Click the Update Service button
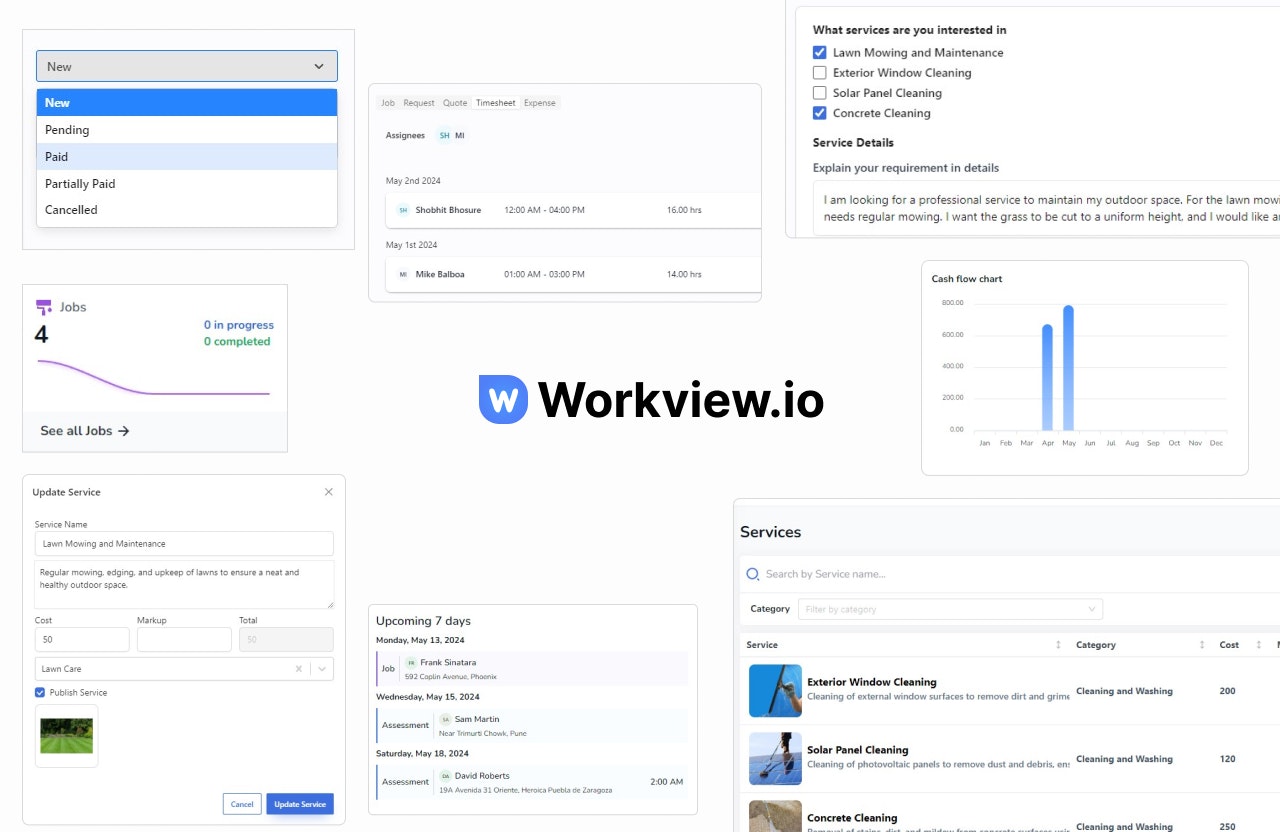 click(300, 804)
